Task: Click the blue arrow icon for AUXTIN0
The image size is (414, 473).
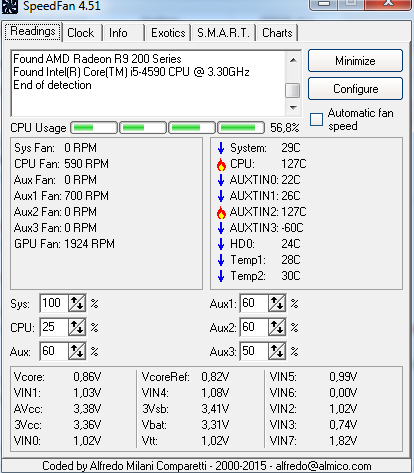Action: 221,180
